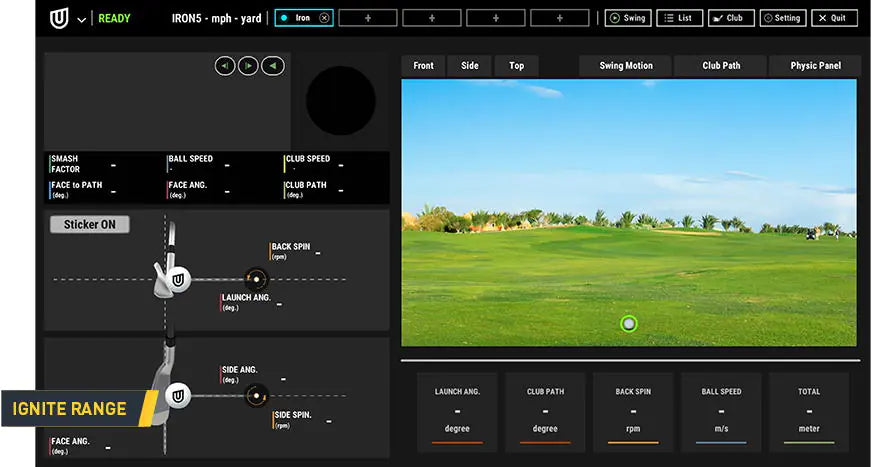Screen dimensions: 871x467
Task: Open the Club Path tab
Action: click(x=721, y=66)
